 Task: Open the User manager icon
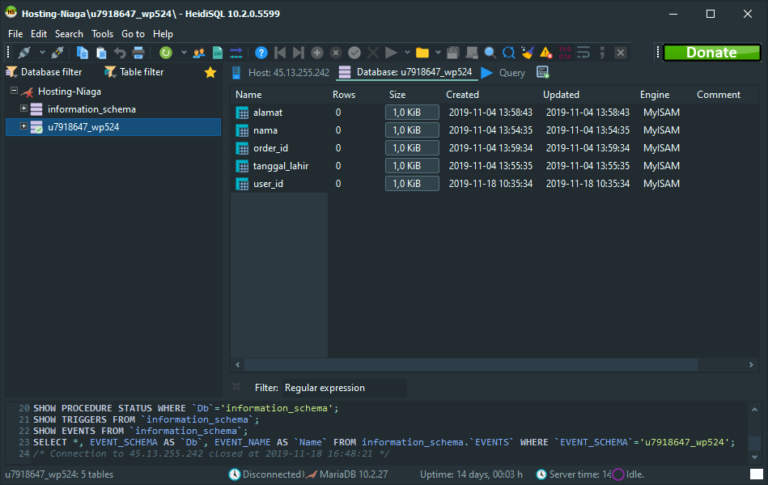[199, 52]
